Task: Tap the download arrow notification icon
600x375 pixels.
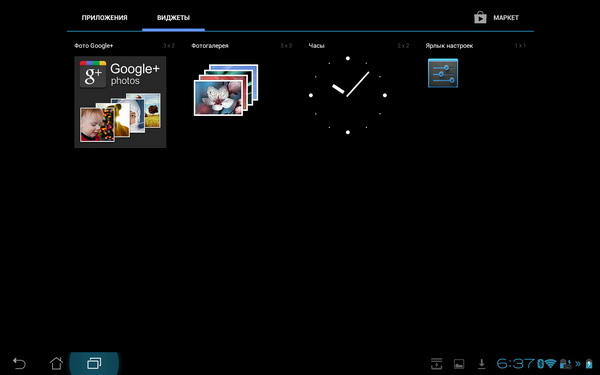Action: pyautogui.click(x=482, y=364)
